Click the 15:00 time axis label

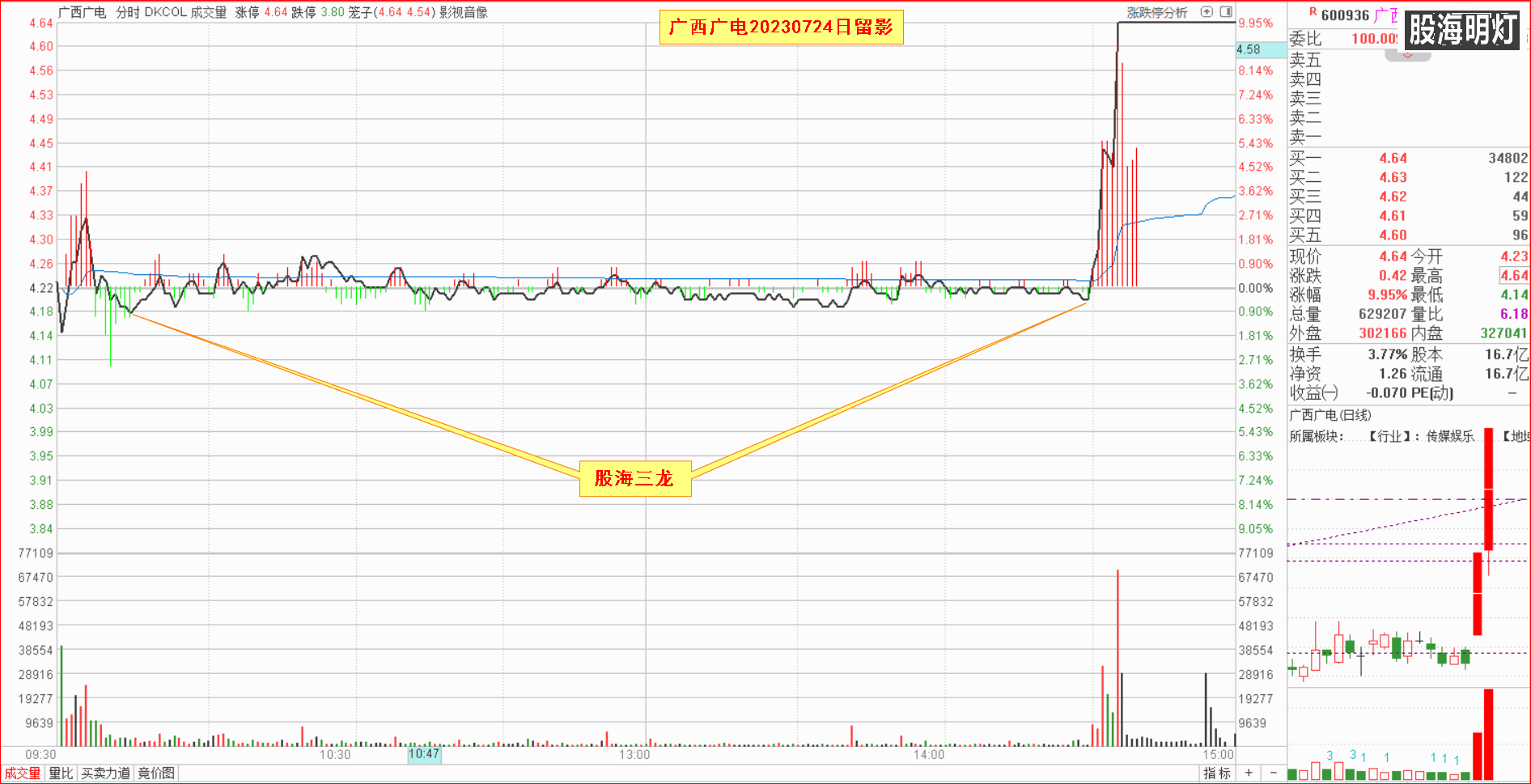point(1218,755)
